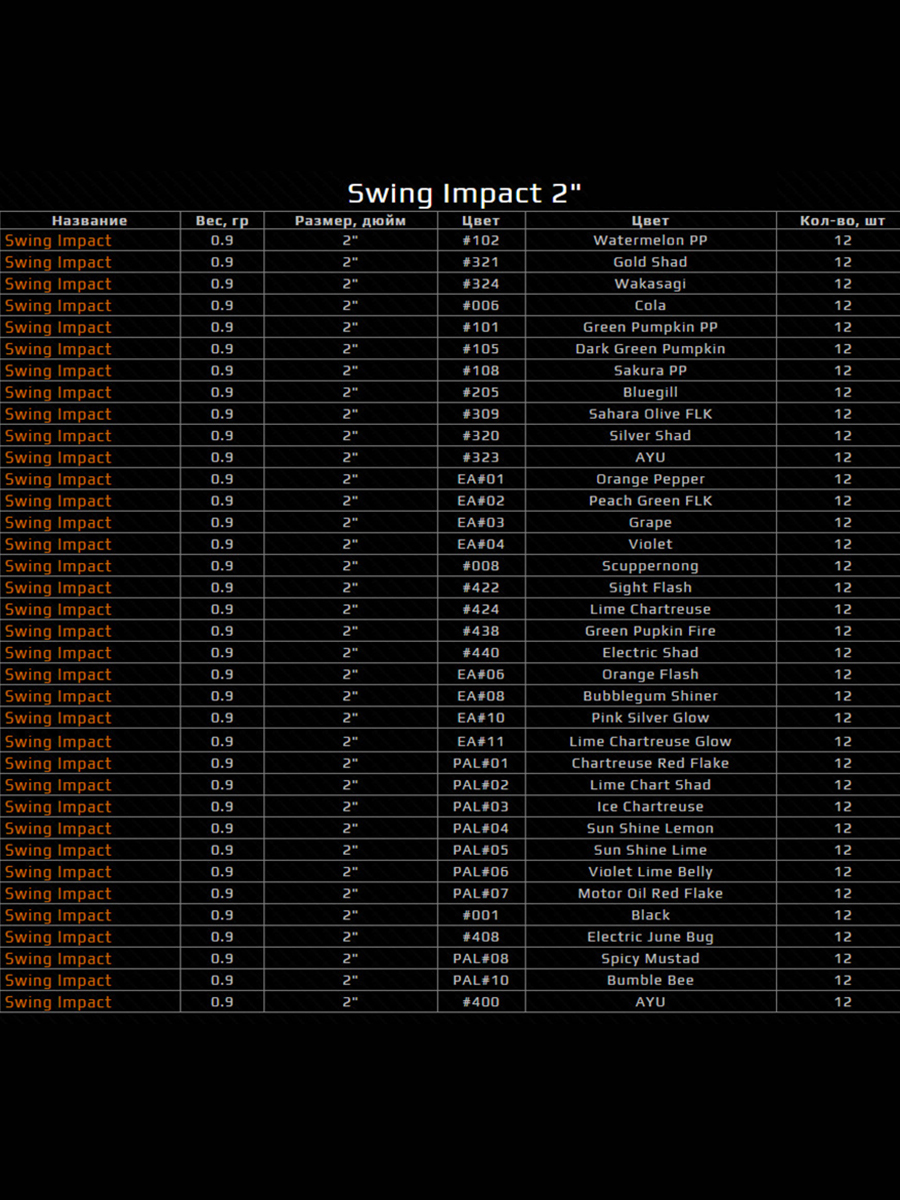Select the "Orange Flash" color cell
900x1200 pixels.
[x=650, y=675]
